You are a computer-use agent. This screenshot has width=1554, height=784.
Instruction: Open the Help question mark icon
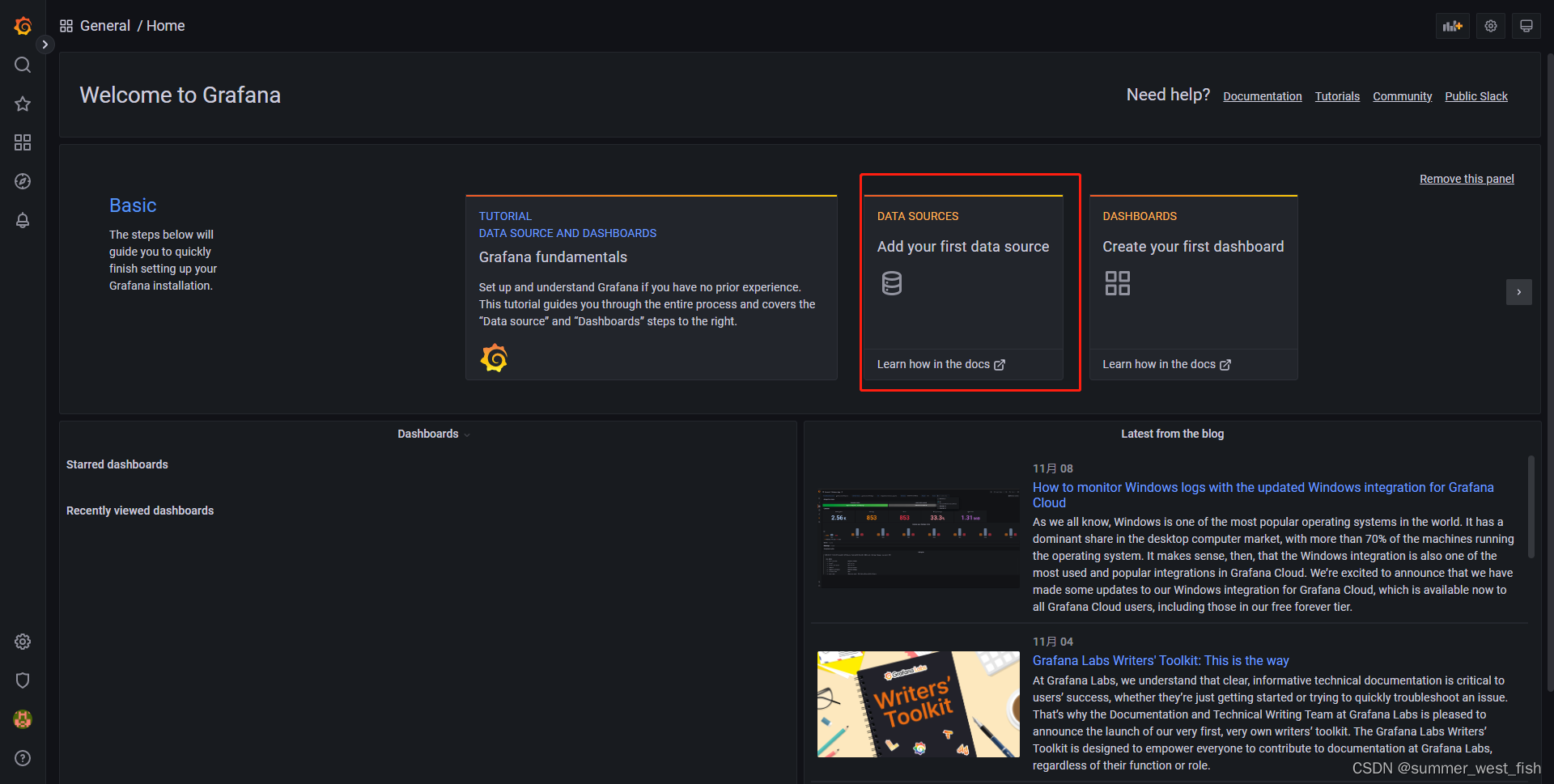pyautogui.click(x=22, y=758)
